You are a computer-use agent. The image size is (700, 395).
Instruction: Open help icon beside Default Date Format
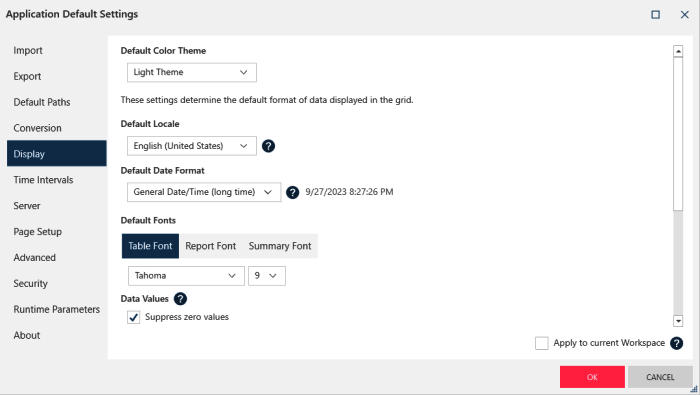coord(292,192)
